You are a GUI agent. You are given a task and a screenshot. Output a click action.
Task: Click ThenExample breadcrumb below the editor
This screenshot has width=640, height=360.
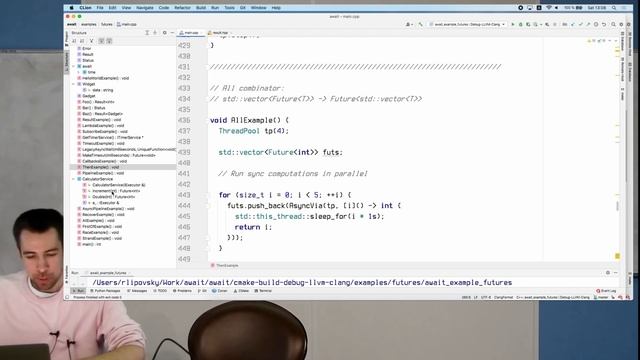[x=225, y=266]
